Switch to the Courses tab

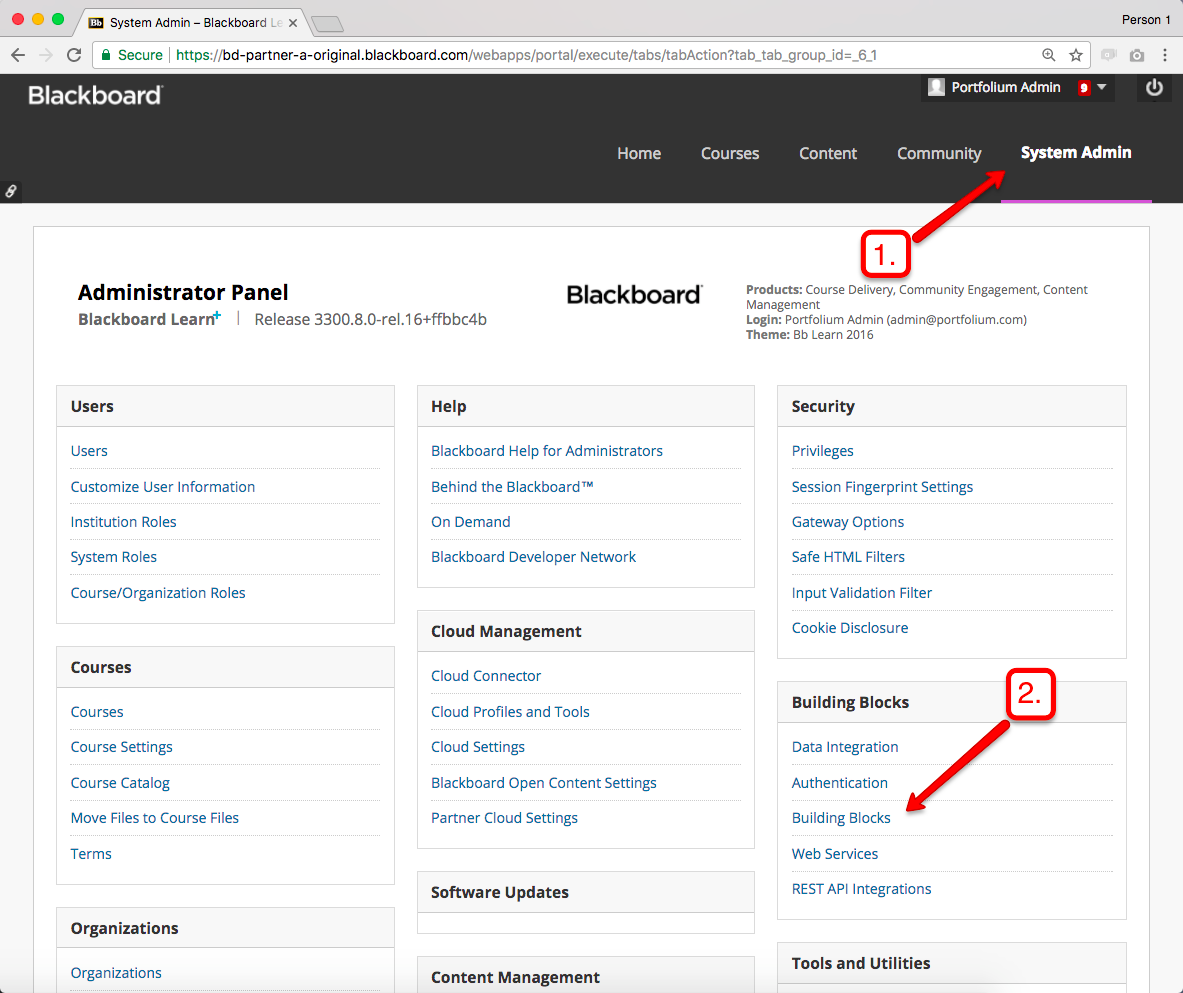coord(730,153)
